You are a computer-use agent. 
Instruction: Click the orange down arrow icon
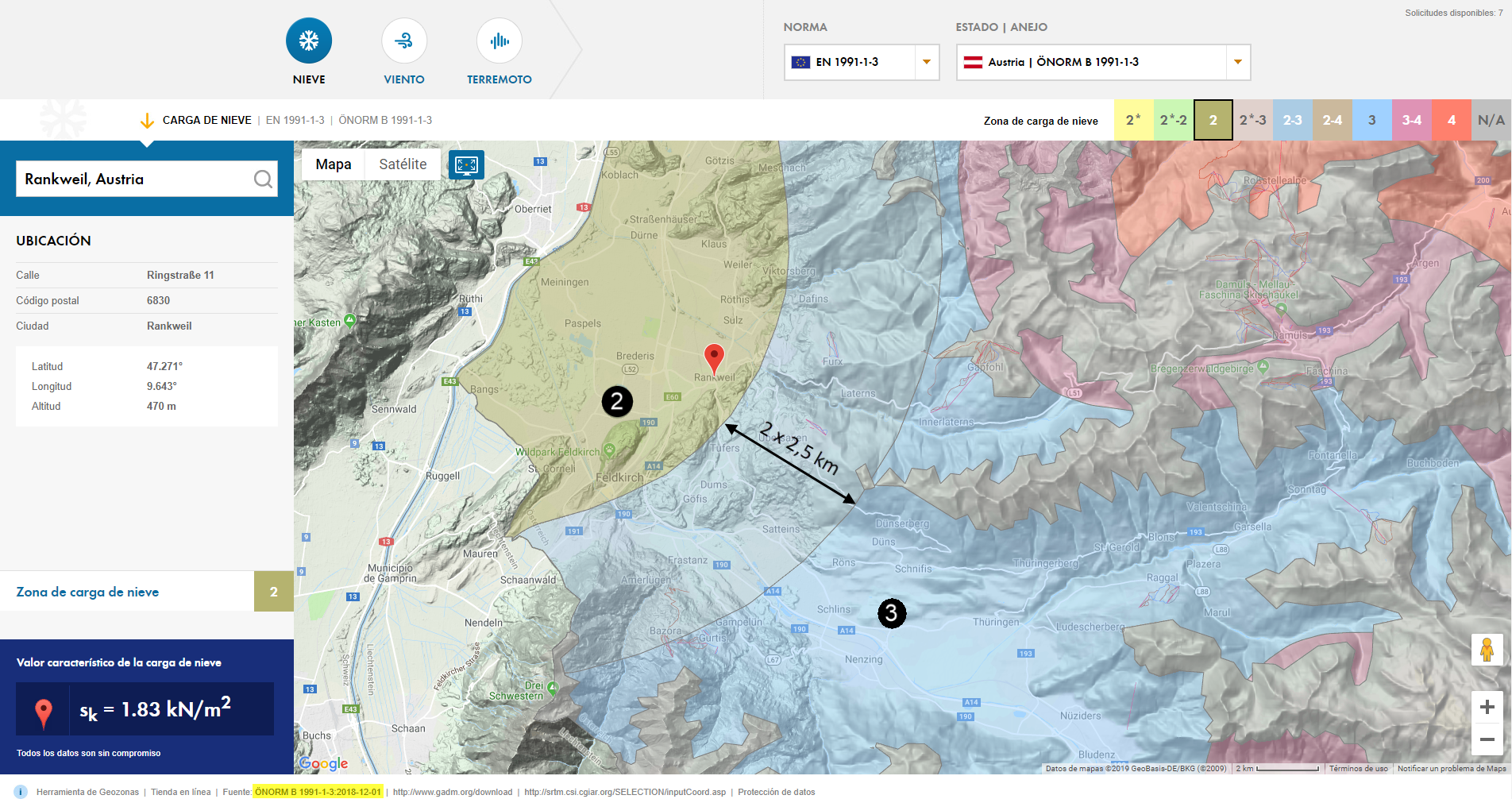pos(147,121)
